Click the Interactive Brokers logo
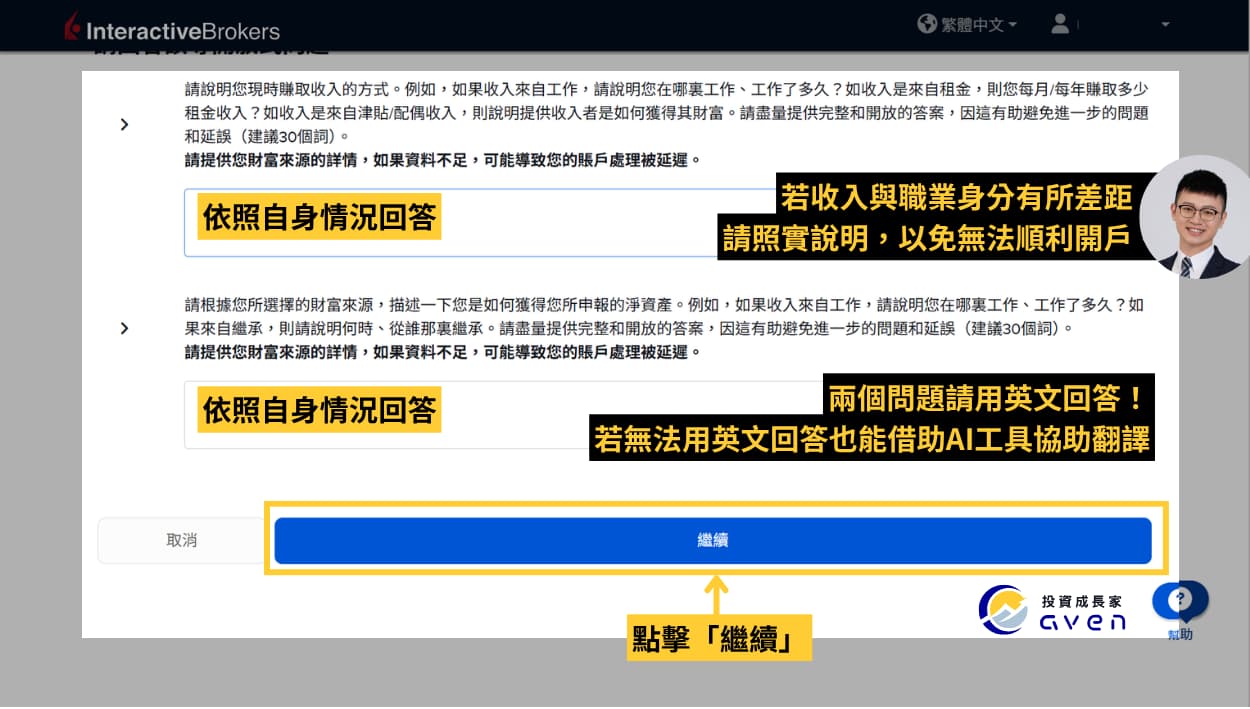The image size is (1250, 709). click(171, 29)
